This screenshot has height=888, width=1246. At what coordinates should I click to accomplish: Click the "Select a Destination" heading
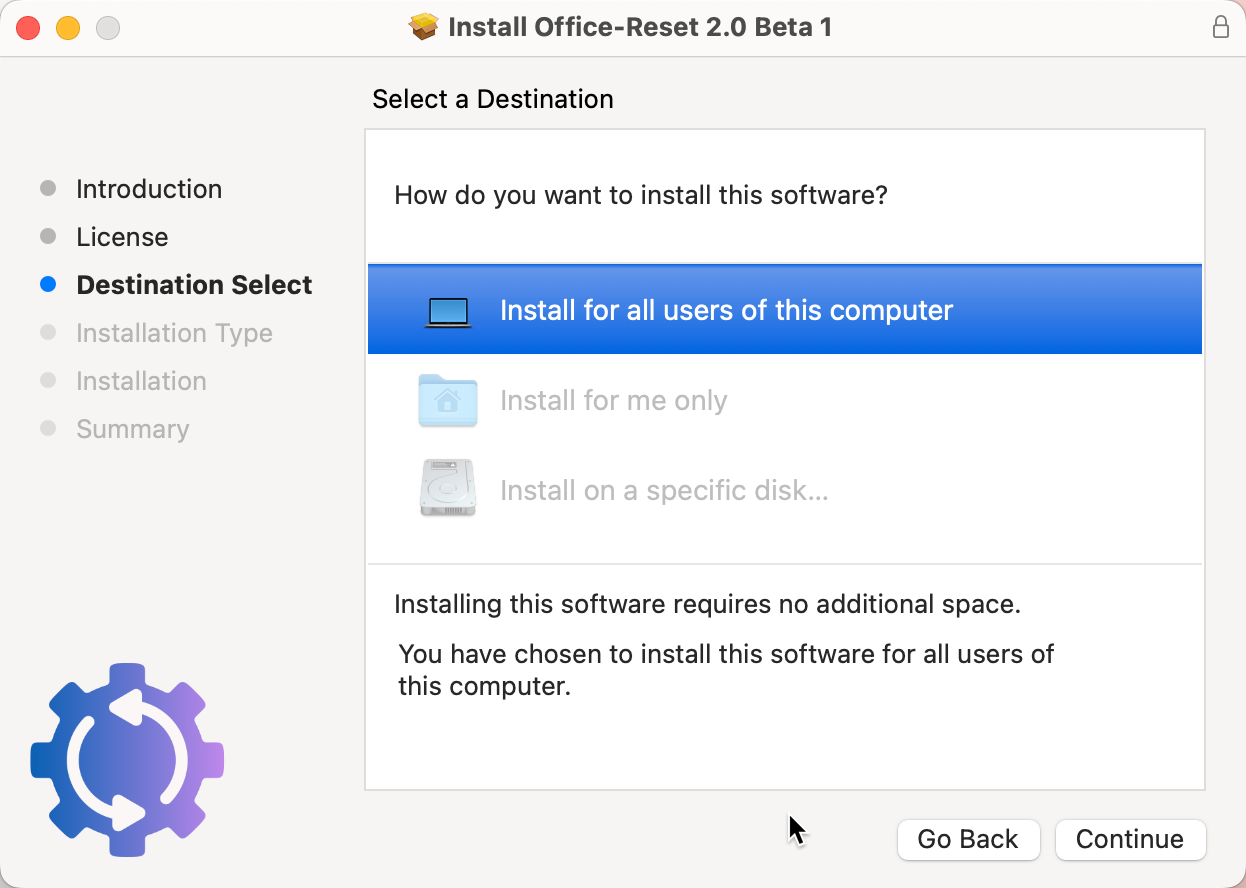pos(492,99)
